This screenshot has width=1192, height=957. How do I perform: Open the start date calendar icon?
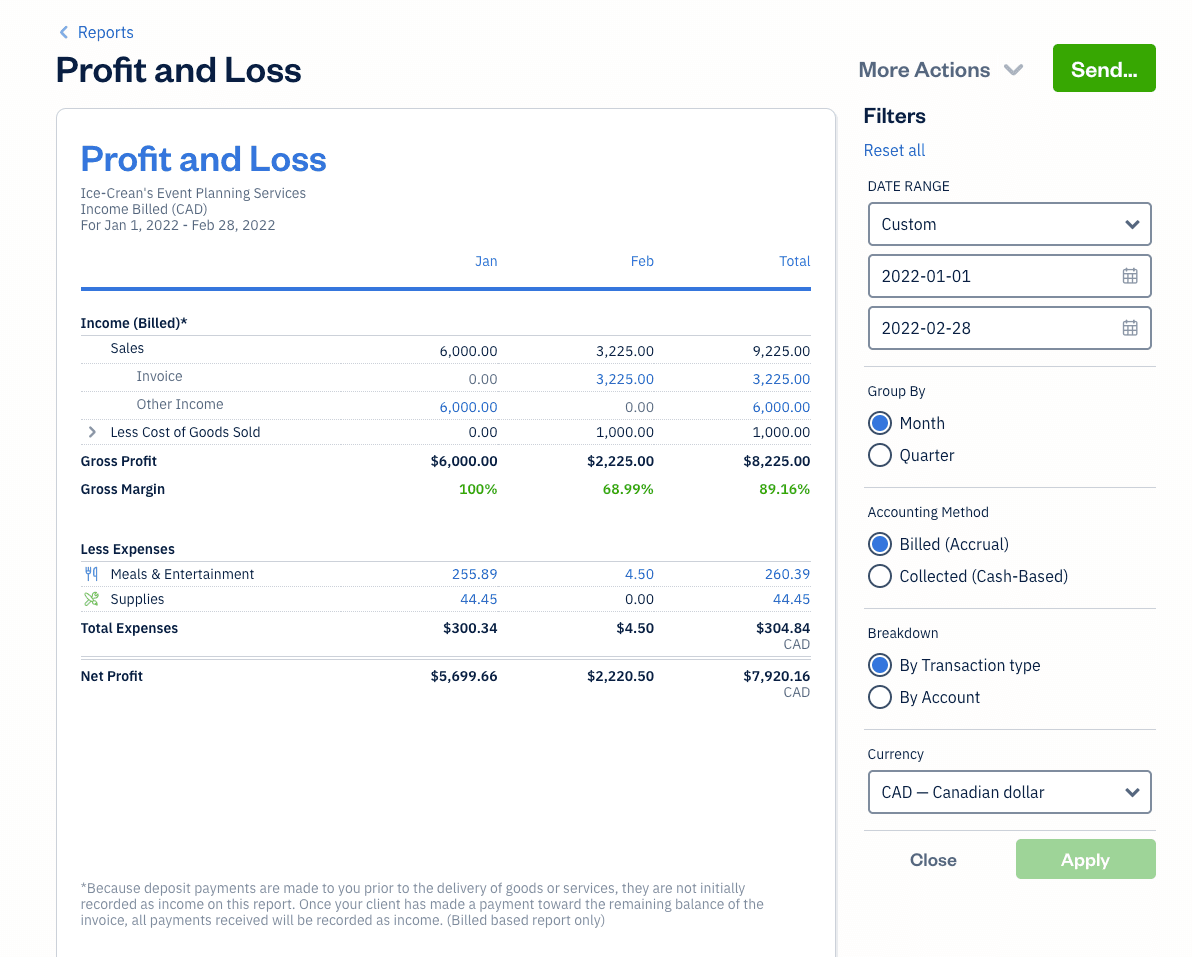[1130, 276]
